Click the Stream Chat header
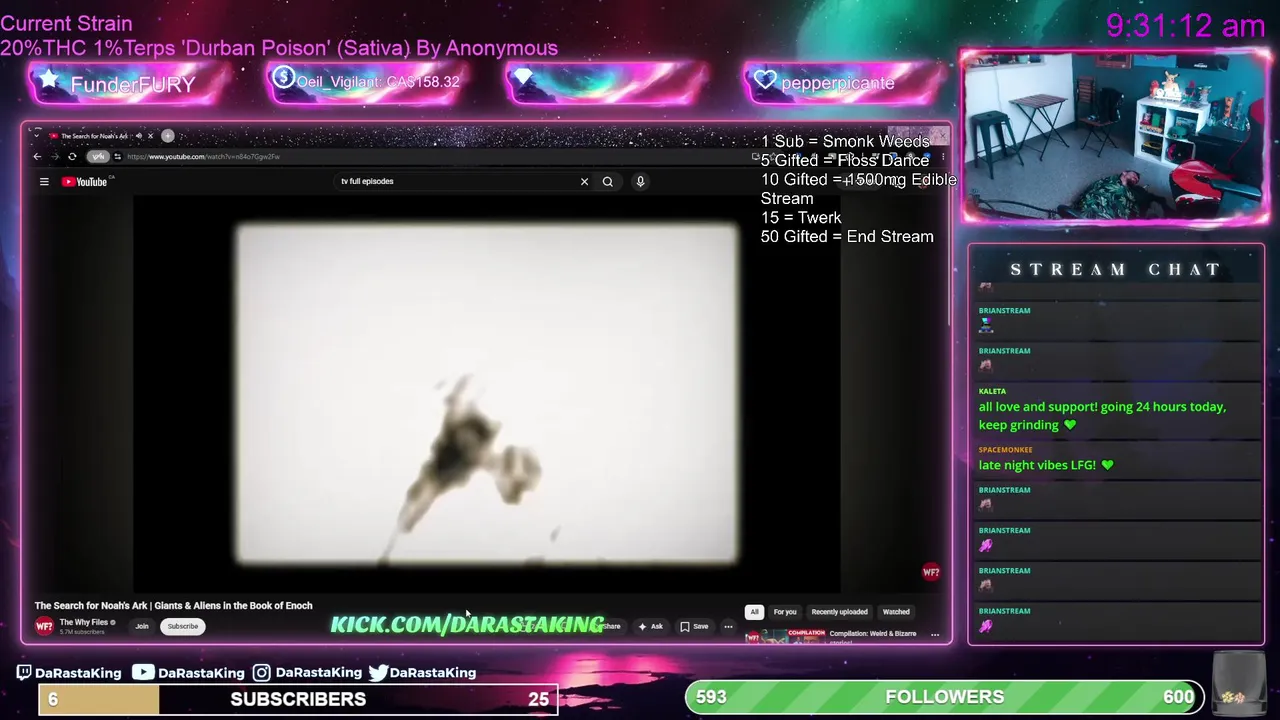This screenshot has height=720, width=1280. point(1115,269)
